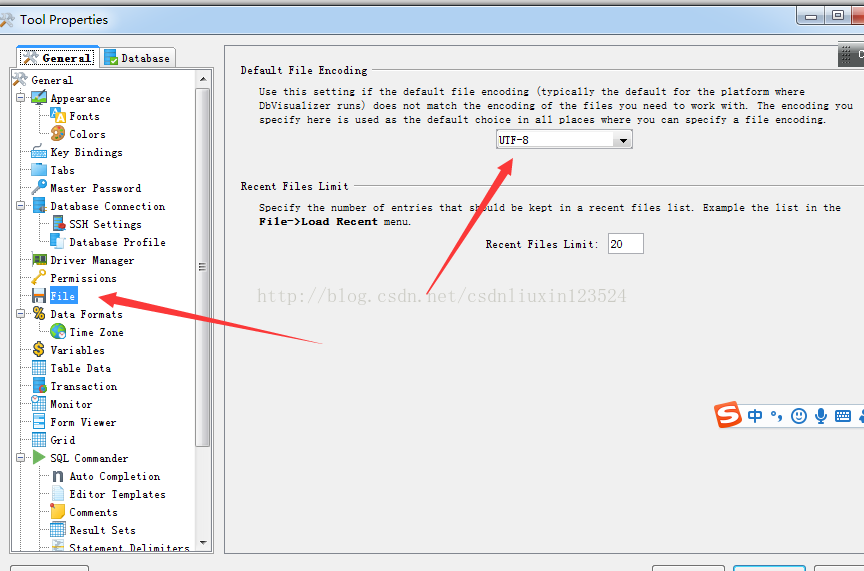
Task: Select Form Viewer in the tree
Action: click(83, 422)
